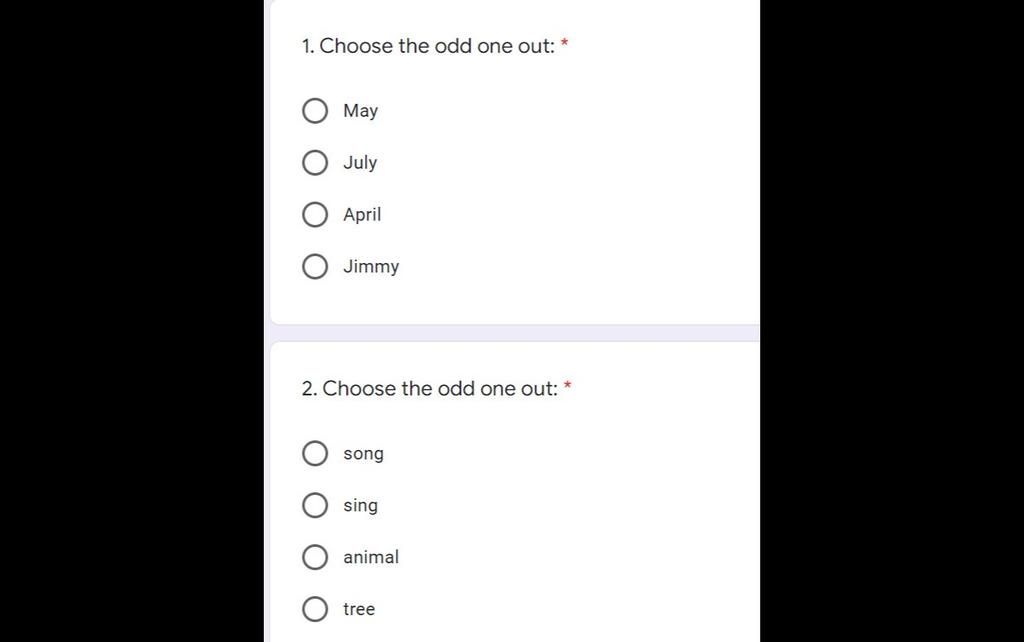The image size is (1024, 642).
Task: Select the May radio button
Action: coord(315,111)
